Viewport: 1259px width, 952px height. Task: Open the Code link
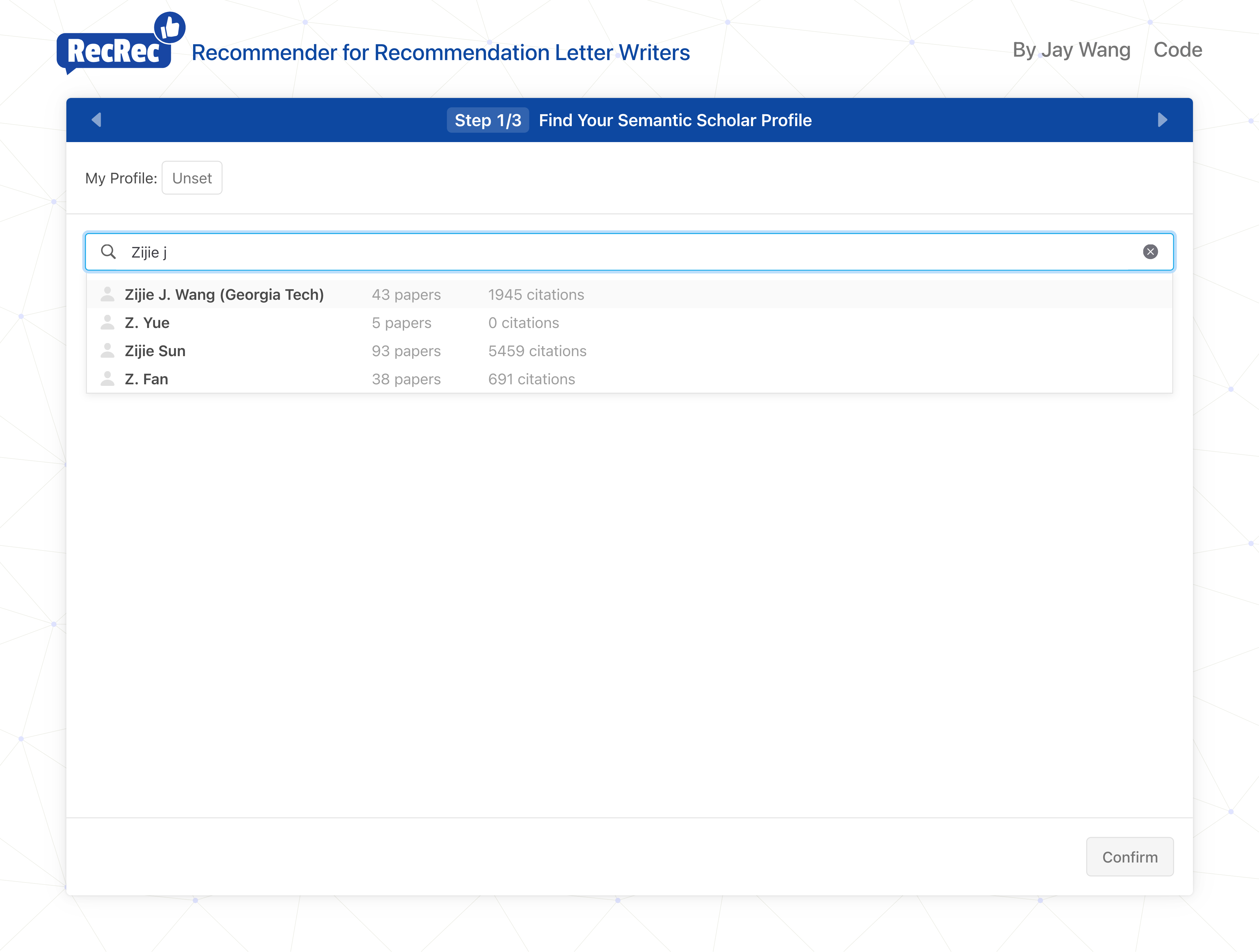tap(1178, 50)
